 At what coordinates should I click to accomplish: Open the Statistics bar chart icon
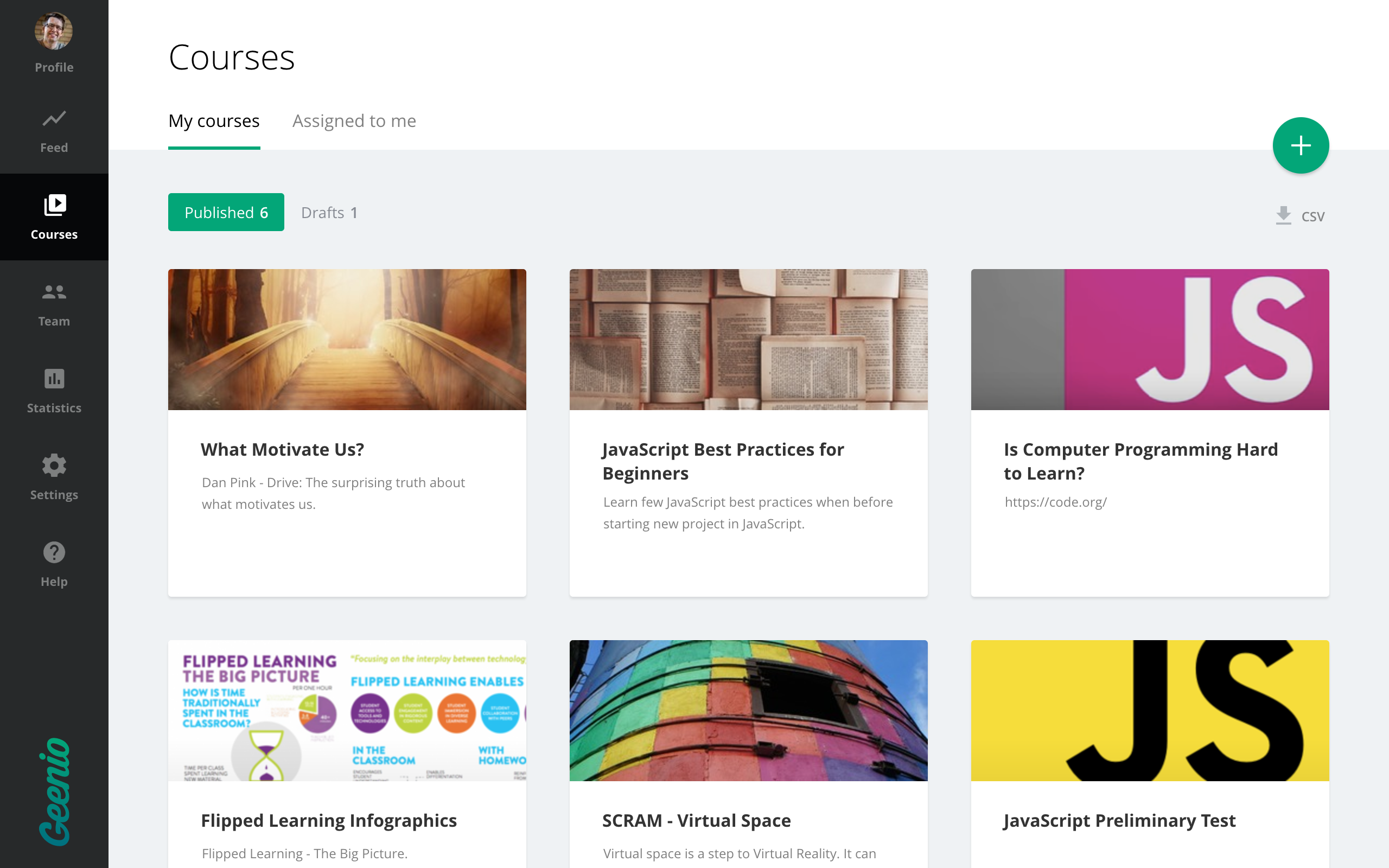54,379
